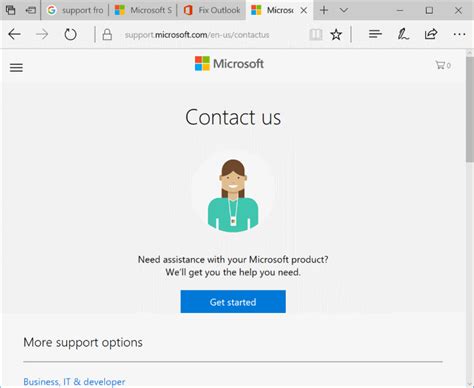Open the shopping cart
The width and height of the screenshot is (474, 388).
(443, 65)
